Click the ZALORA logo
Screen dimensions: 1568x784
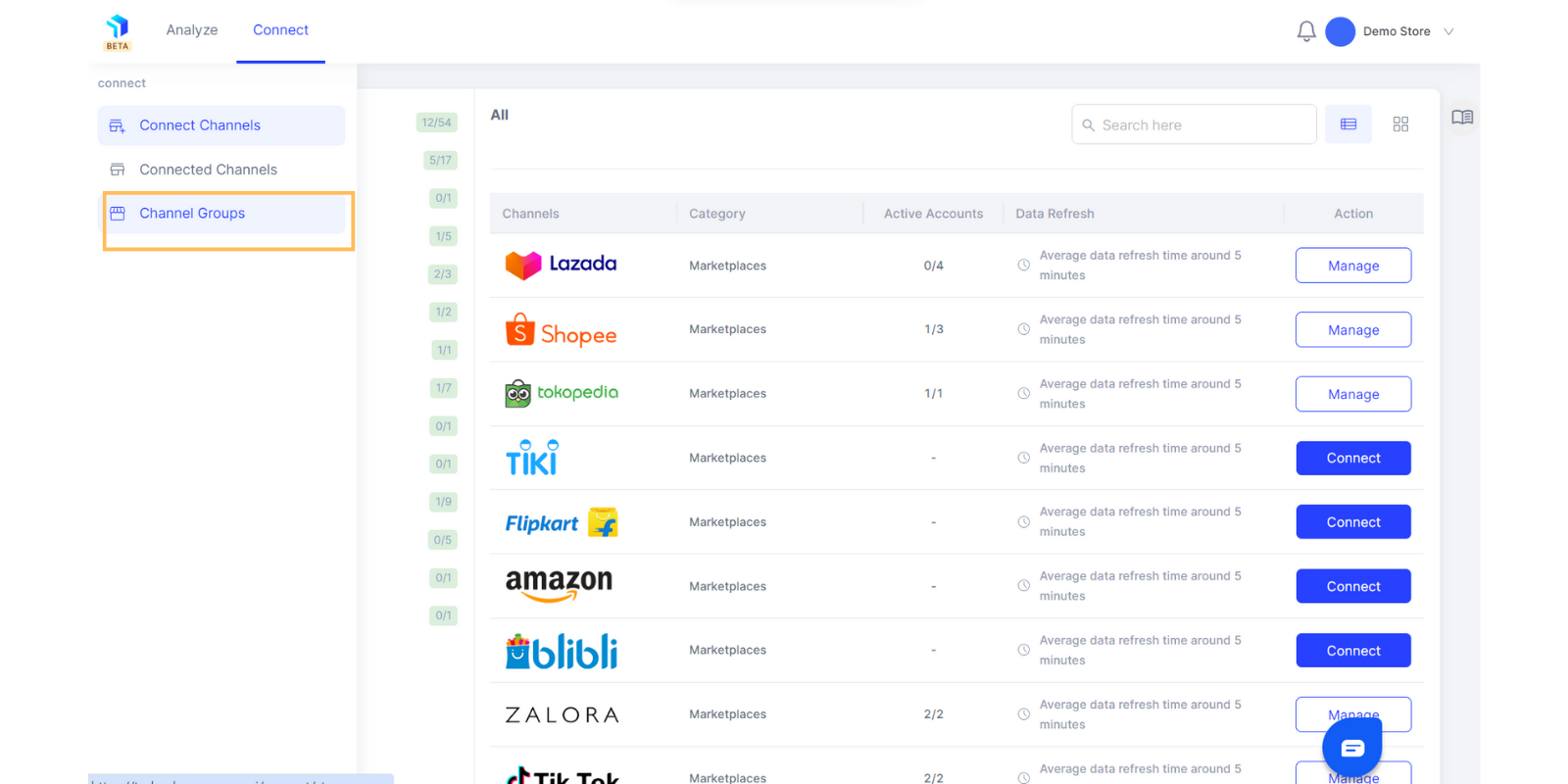coord(562,715)
